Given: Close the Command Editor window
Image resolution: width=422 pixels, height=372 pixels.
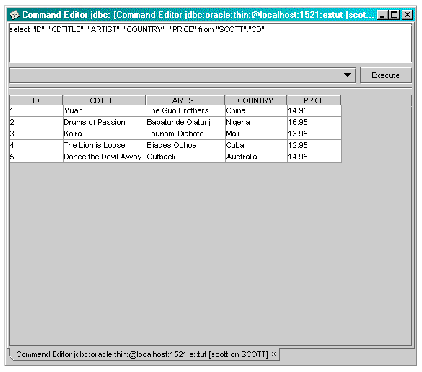Looking at the screenshot, I should (x=407, y=15).
